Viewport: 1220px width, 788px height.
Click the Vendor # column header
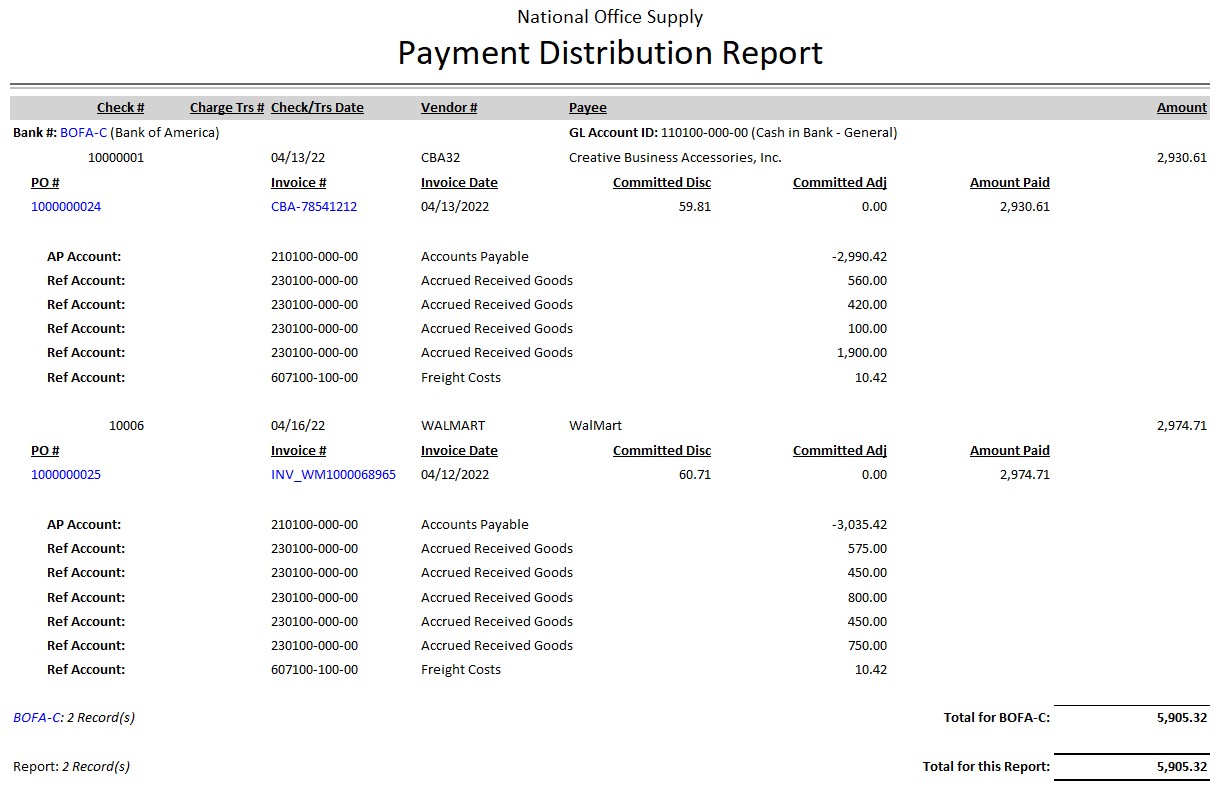pyautogui.click(x=449, y=108)
